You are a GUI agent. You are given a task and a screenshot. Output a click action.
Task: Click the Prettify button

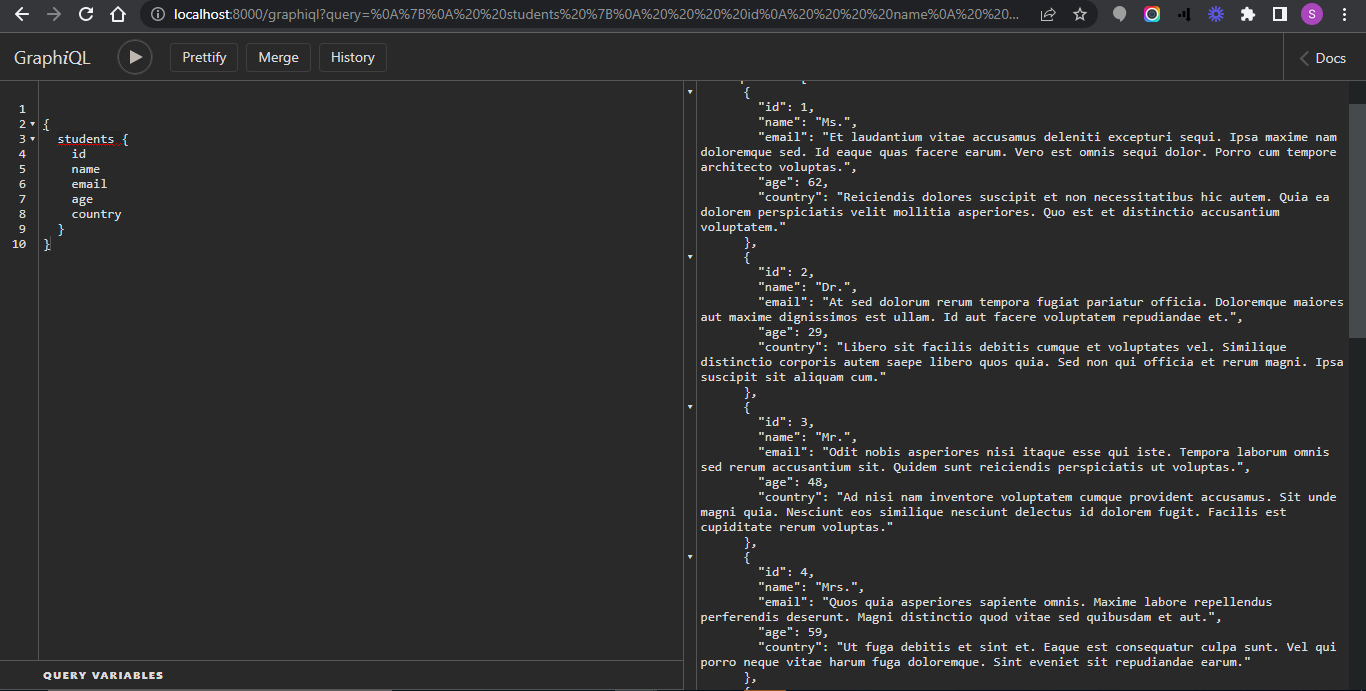point(204,57)
